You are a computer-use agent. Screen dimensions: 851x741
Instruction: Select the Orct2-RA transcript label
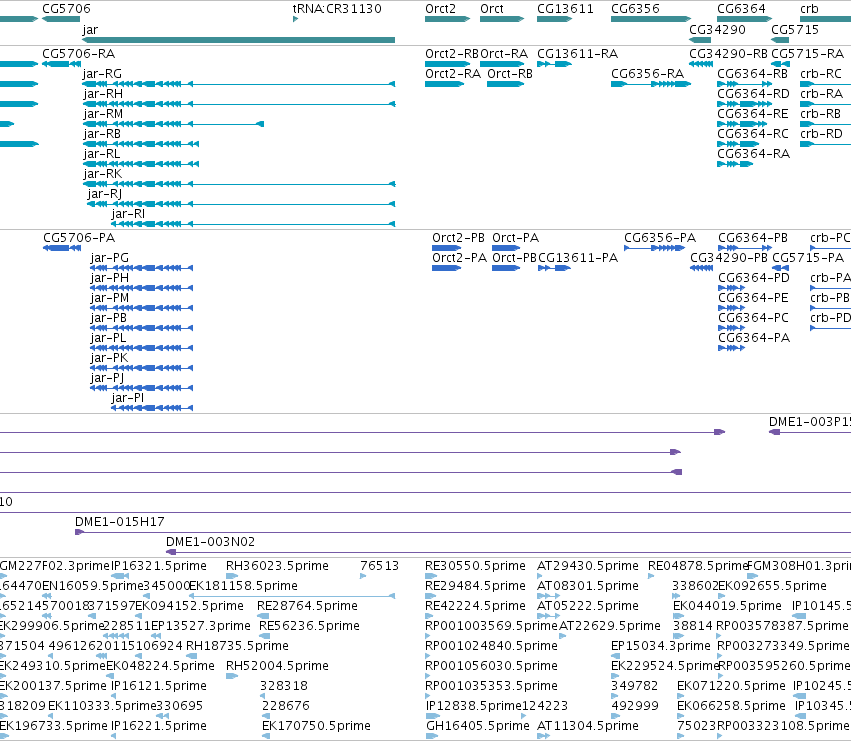tap(453, 74)
